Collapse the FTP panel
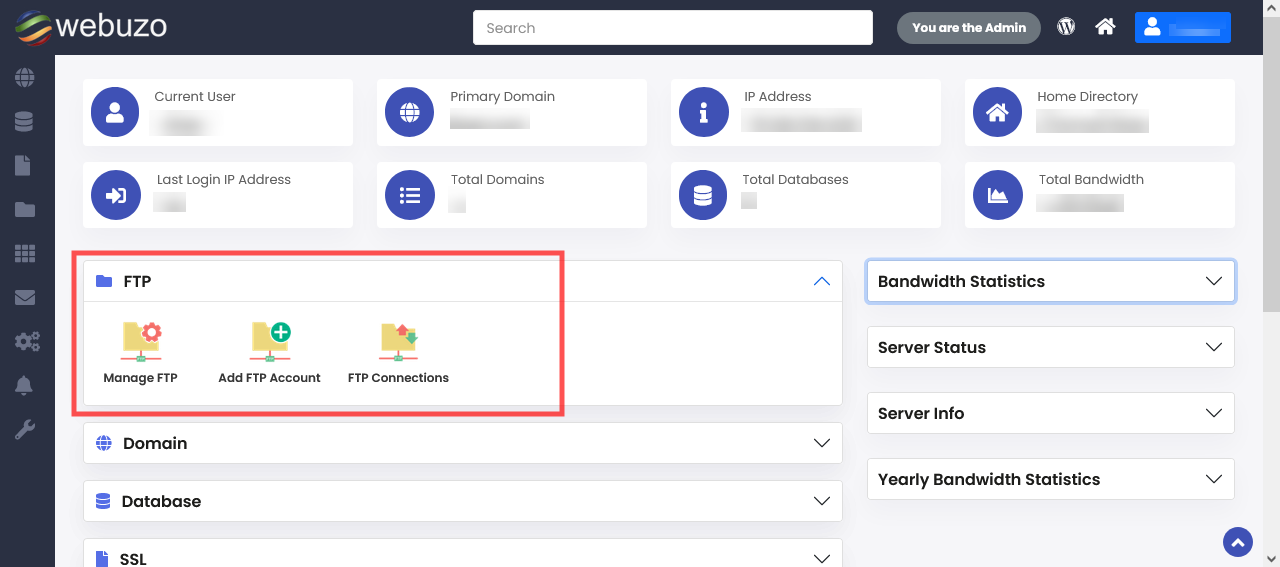 pyautogui.click(x=822, y=282)
